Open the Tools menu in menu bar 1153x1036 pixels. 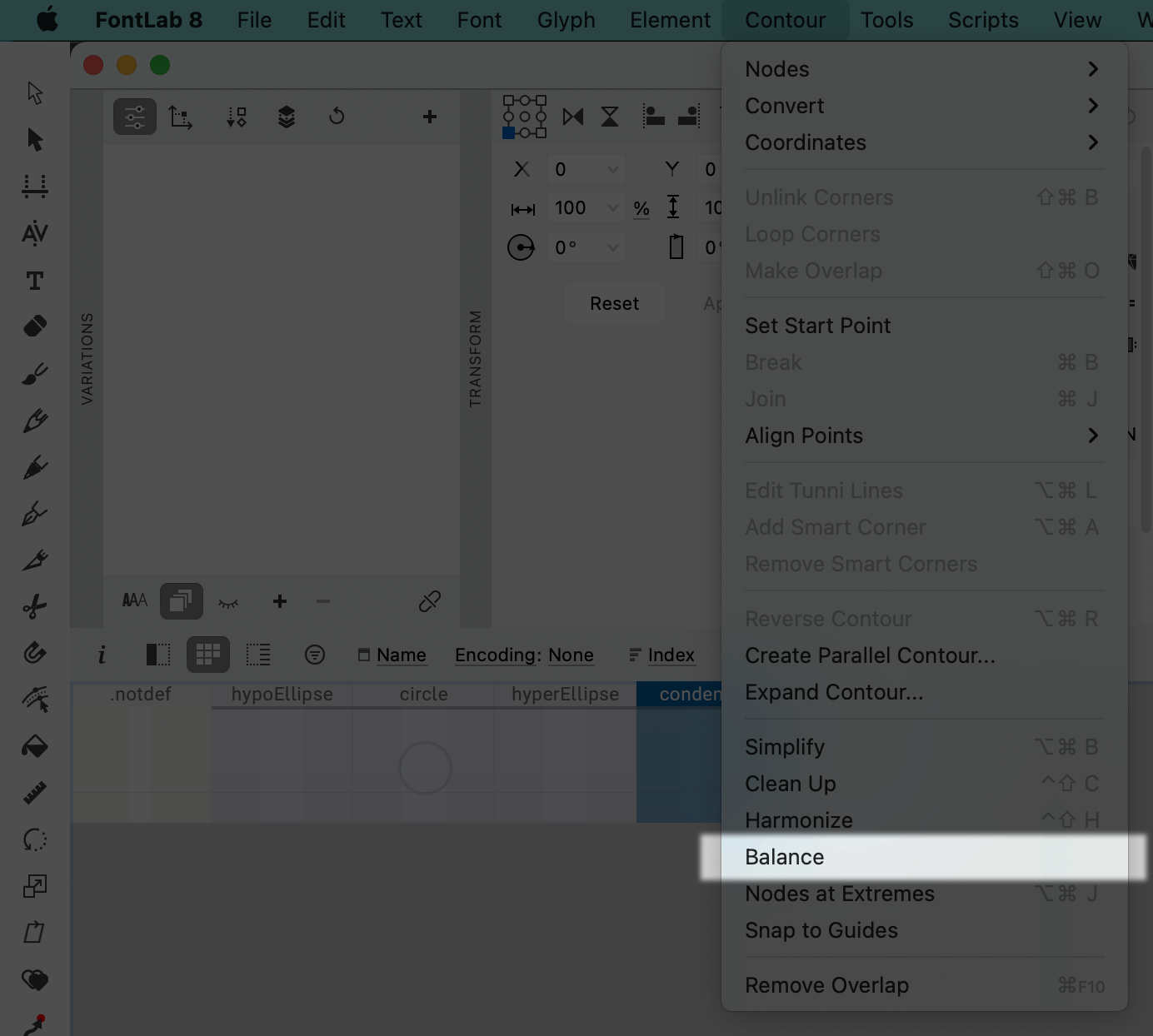coord(886,20)
